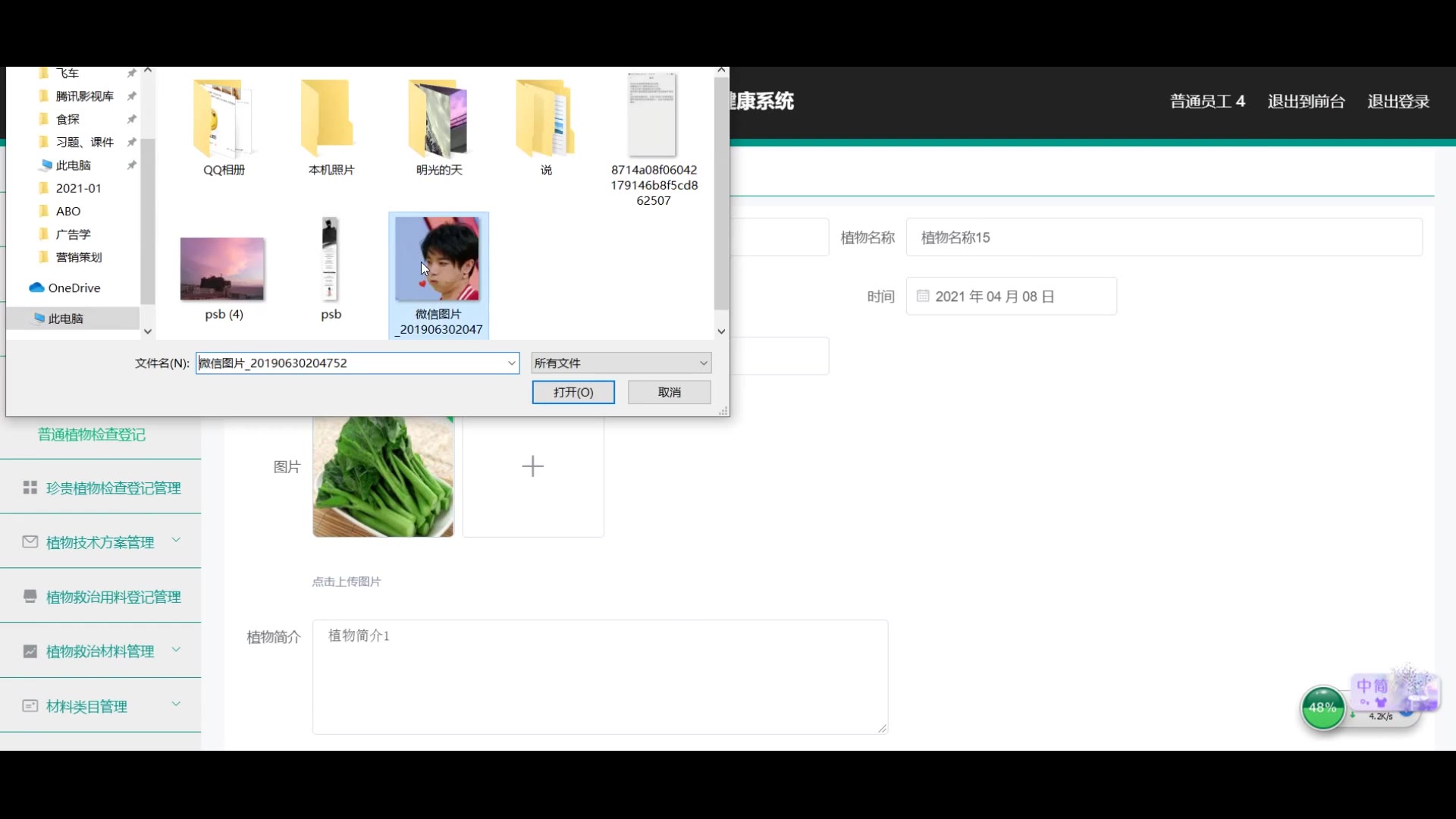Click 退出登录 link in header

pos(1398,102)
